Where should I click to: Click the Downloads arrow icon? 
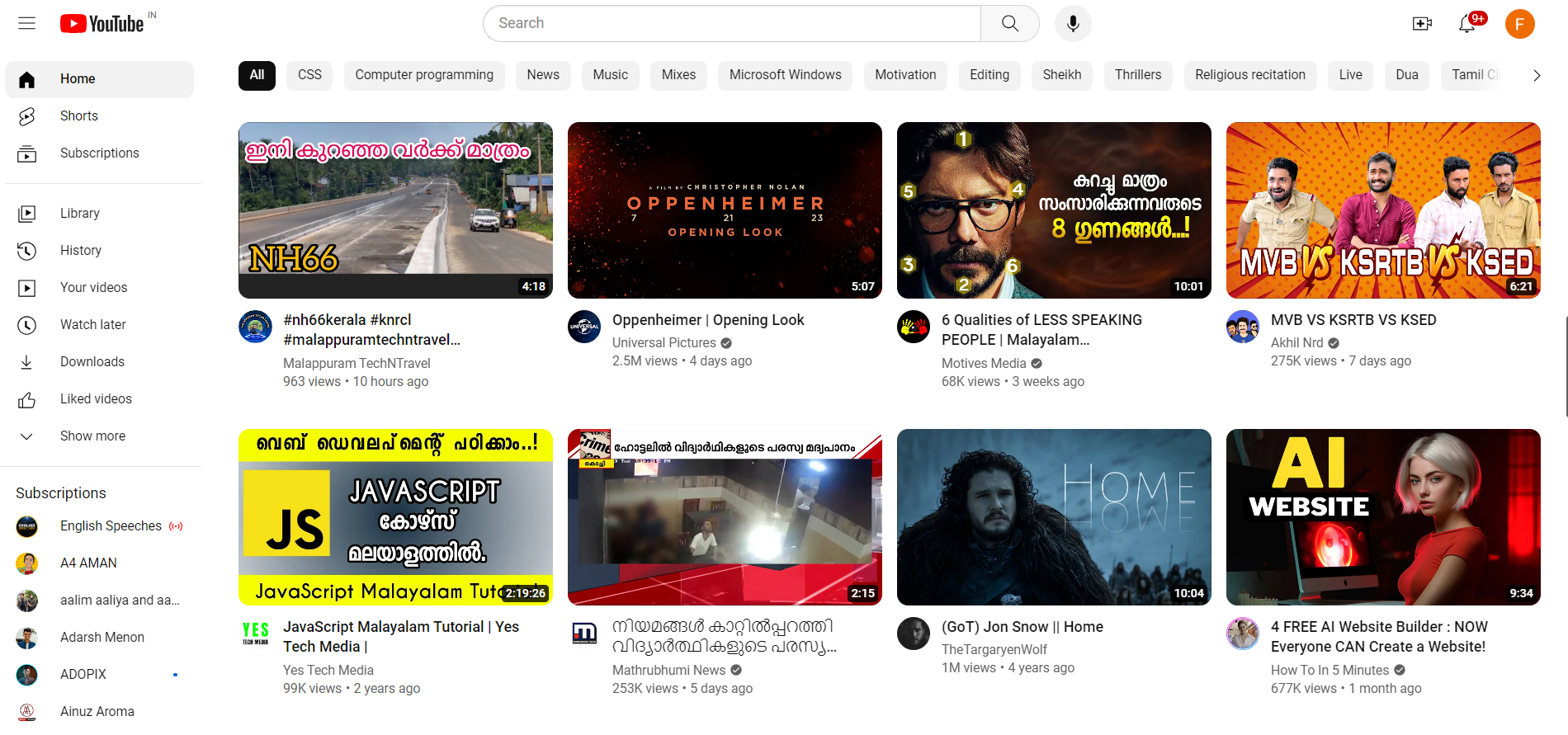coord(27,362)
